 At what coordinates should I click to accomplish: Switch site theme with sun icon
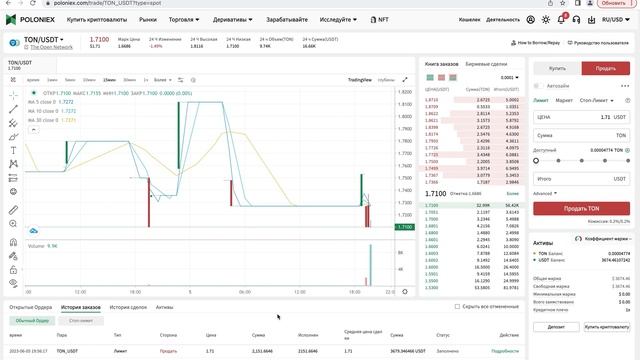(546, 20)
